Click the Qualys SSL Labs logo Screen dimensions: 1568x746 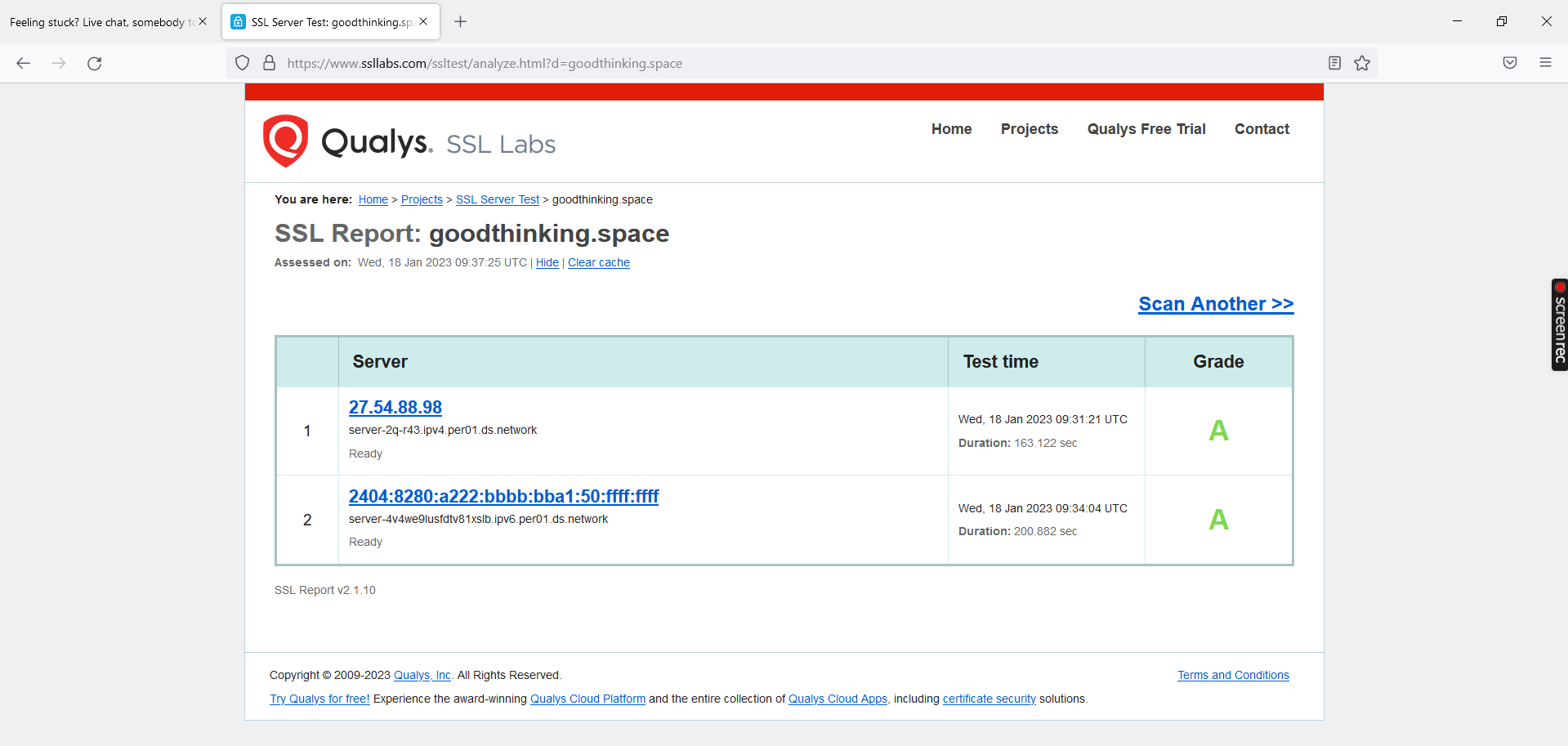[346, 141]
